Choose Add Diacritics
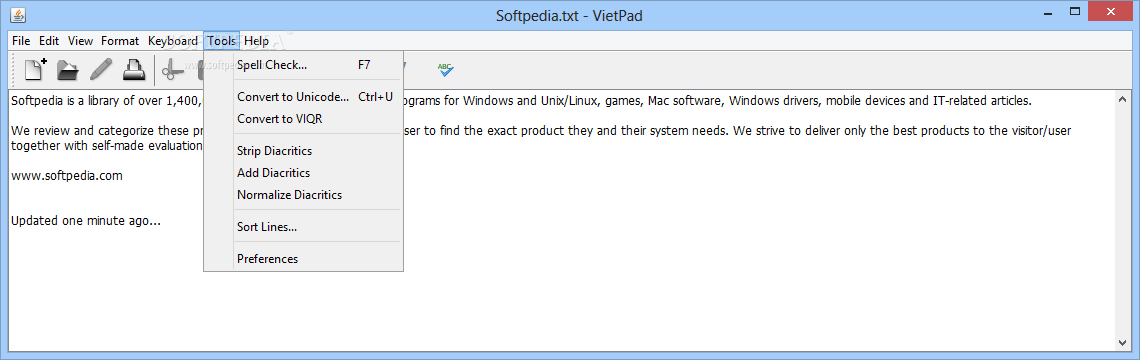The image size is (1140, 360). click(303, 172)
